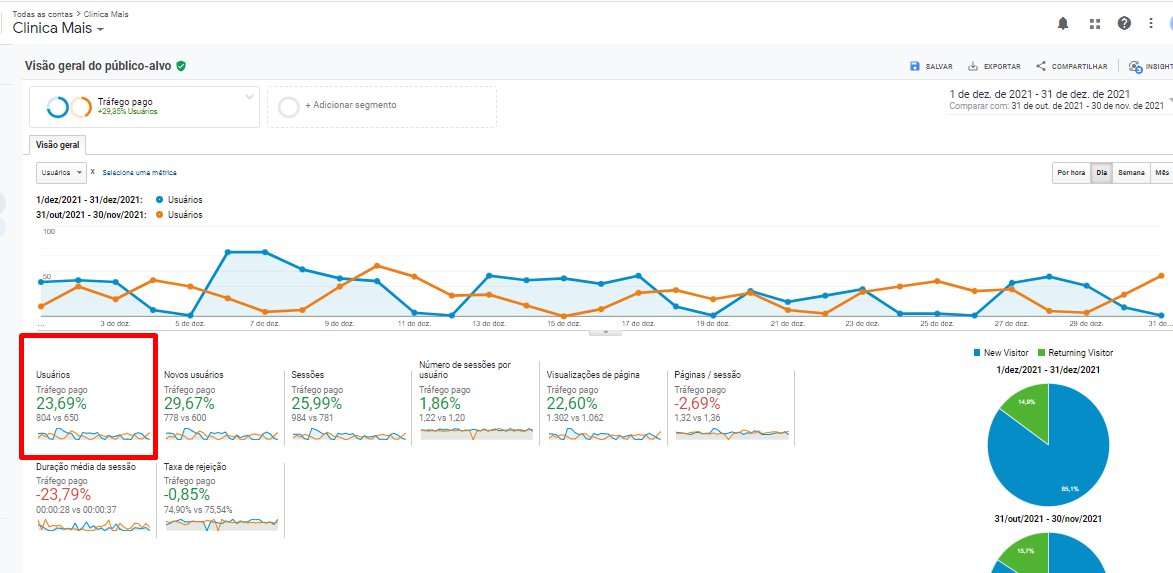Open the Google apps grid icon

tap(1094, 23)
